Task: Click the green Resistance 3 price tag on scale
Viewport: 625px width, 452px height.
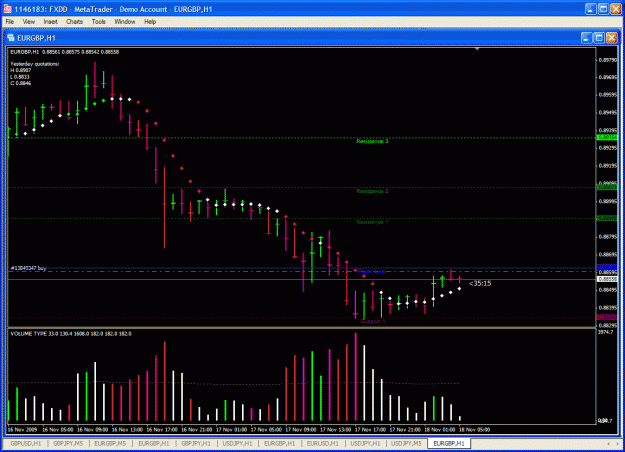Action: 607,138
